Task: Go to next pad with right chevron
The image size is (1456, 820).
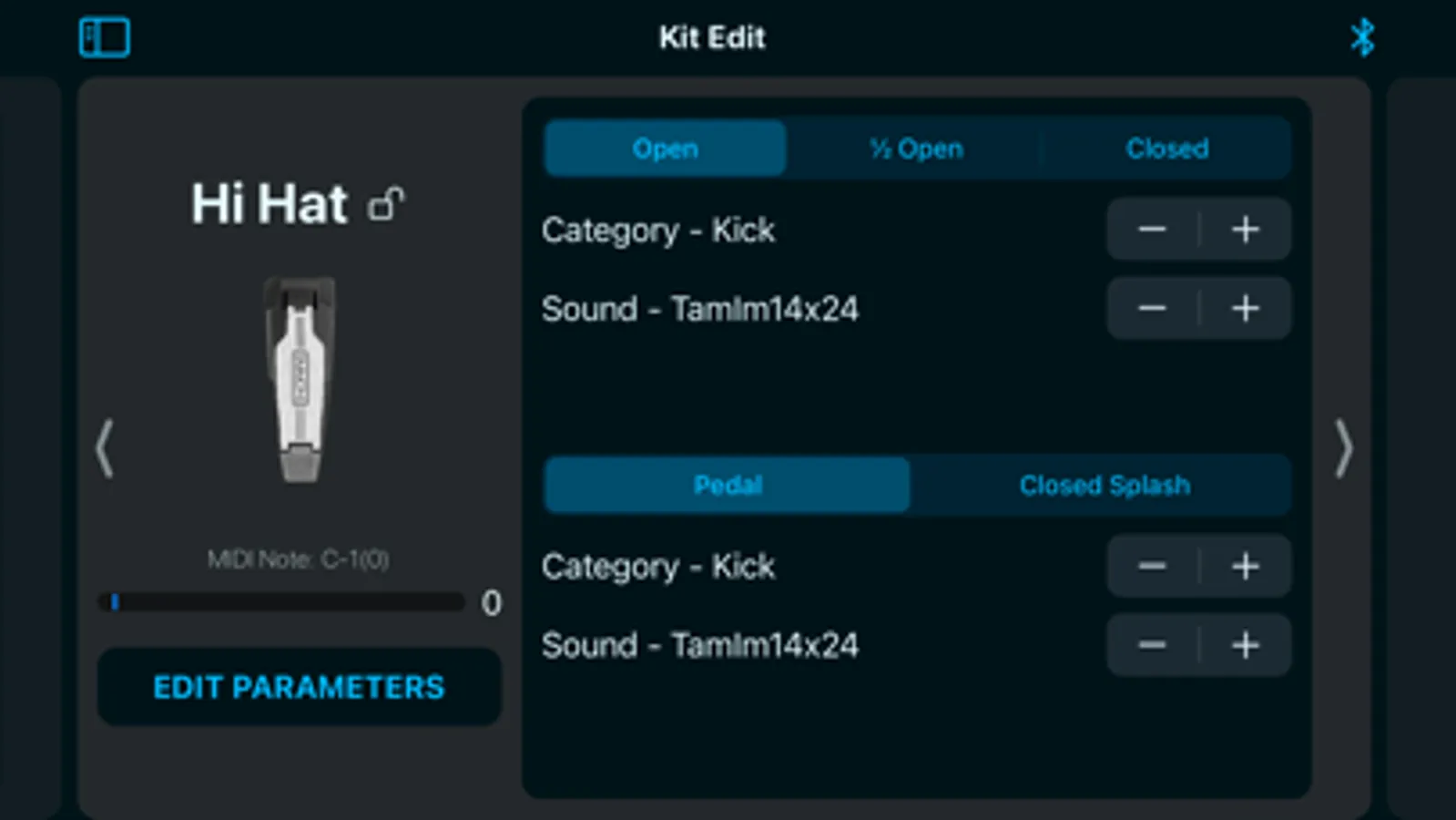Action: click(1343, 448)
